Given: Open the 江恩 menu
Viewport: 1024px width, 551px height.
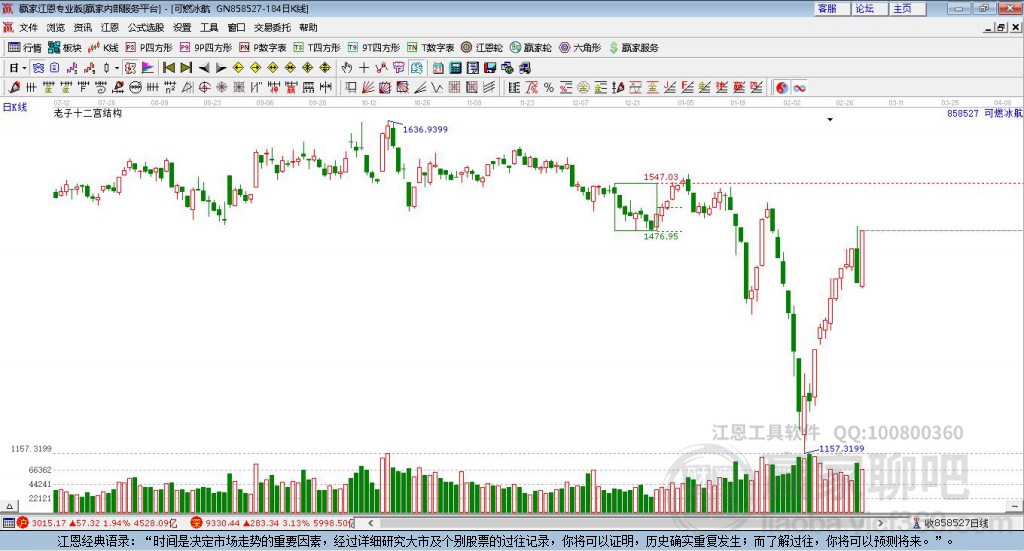Looking at the screenshot, I should 110,27.
